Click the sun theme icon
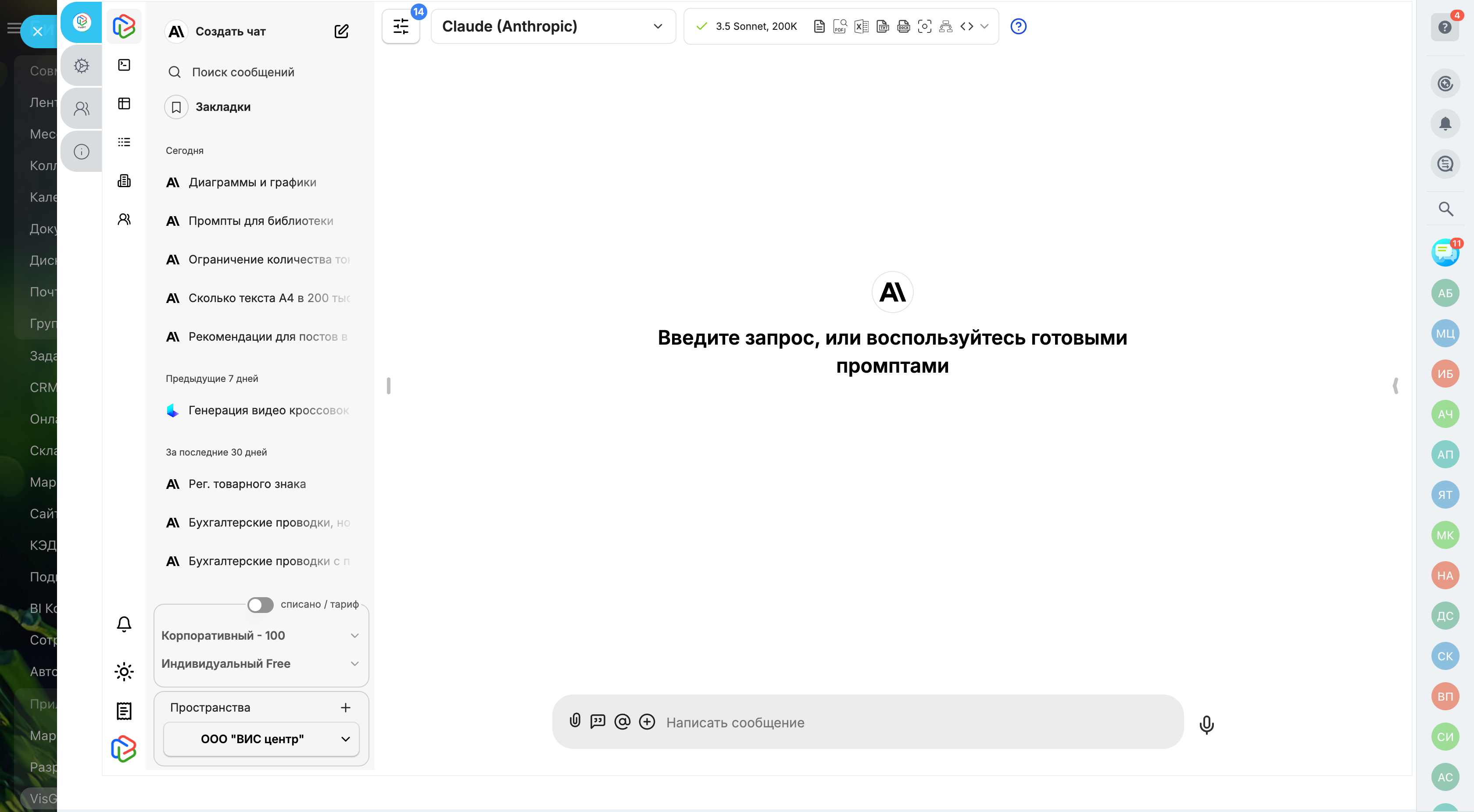Image resolution: width=1474 pixels, height=812 pixels. (124, 671)
